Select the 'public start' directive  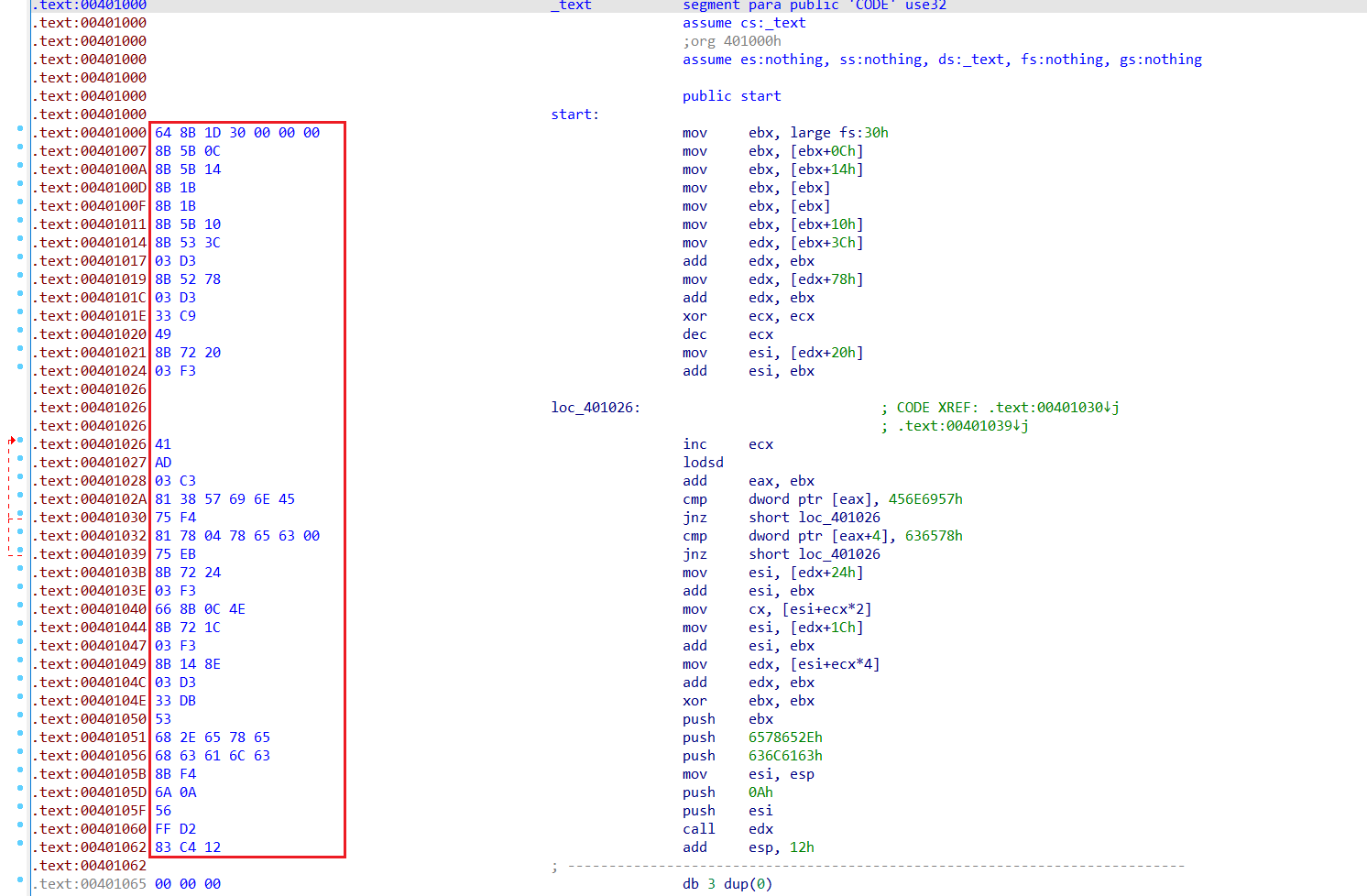(x=732, y=96)
